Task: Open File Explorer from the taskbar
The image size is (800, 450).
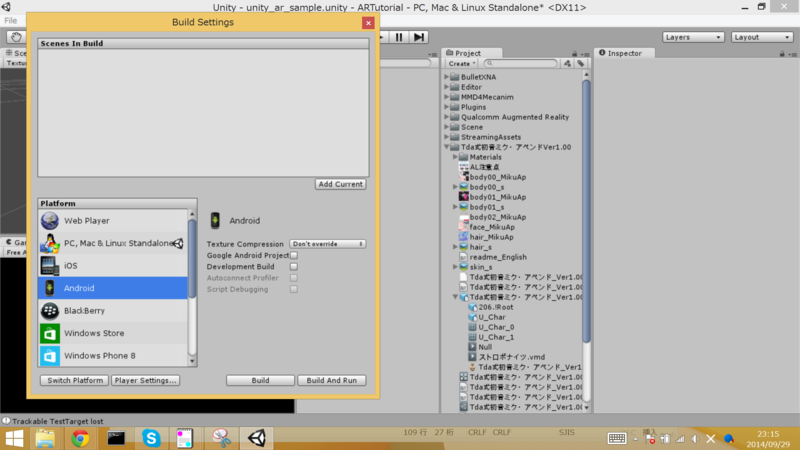Action: (45, 438)
